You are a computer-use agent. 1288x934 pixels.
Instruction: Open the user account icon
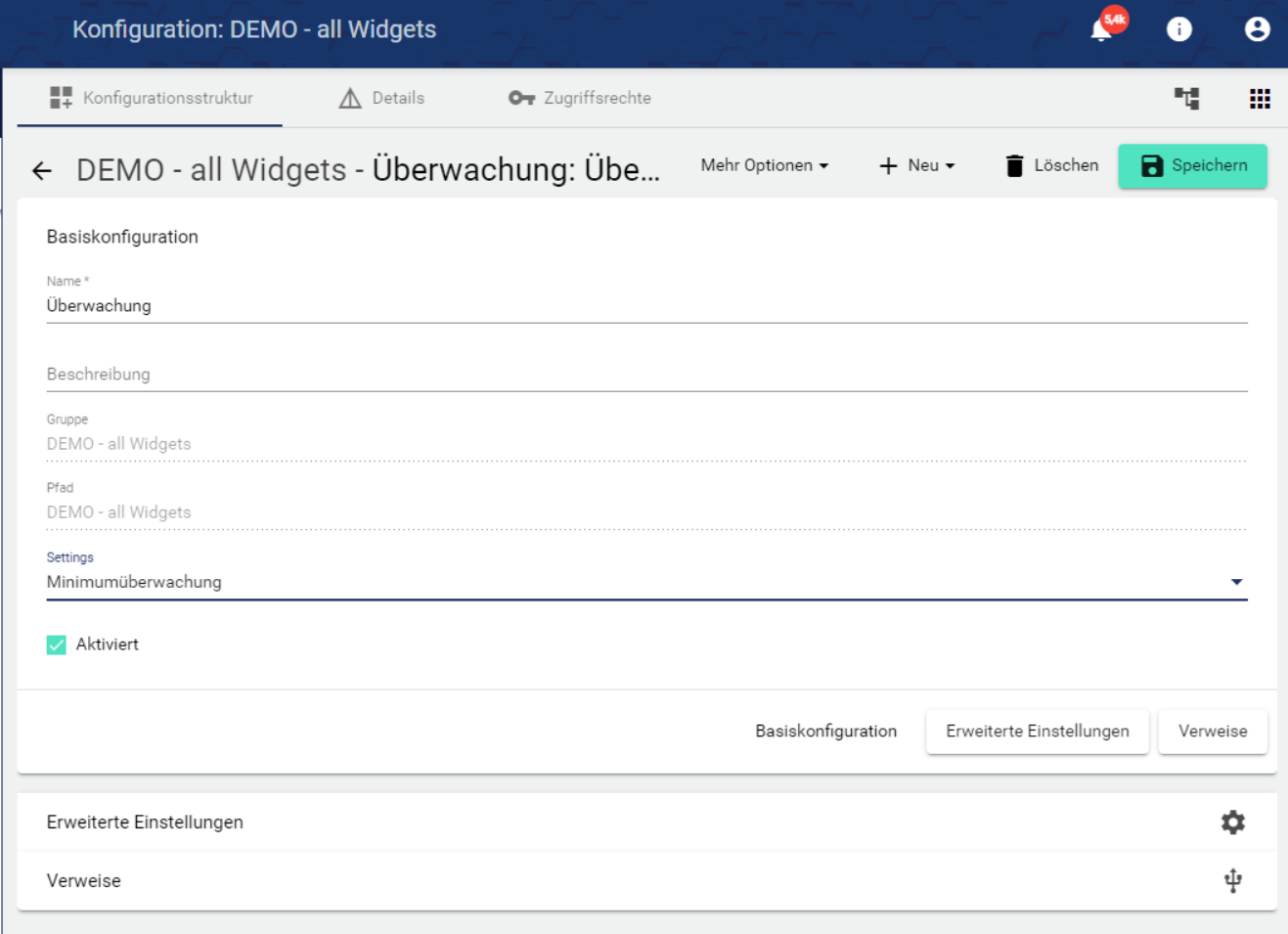[x=1257, y=29]
